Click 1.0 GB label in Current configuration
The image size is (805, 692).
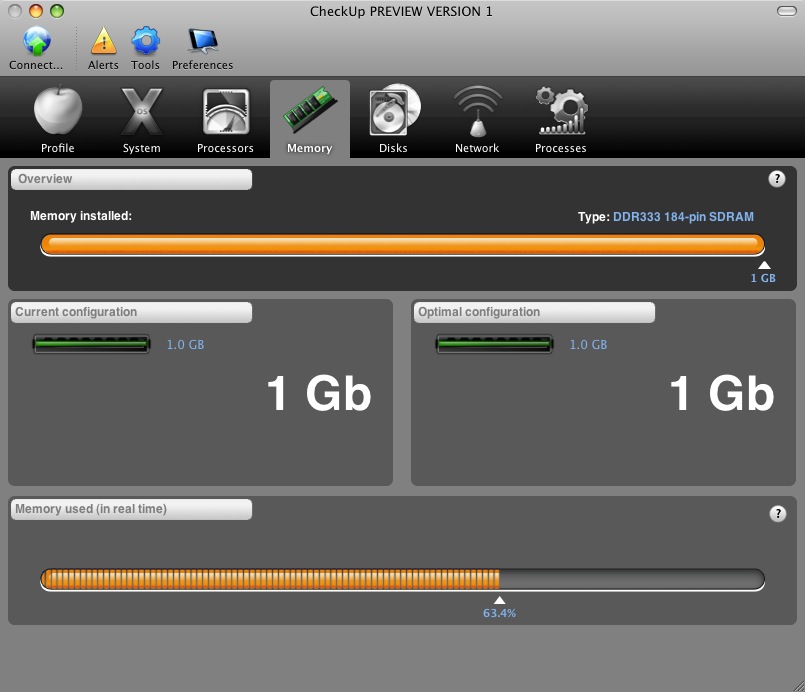pyautogui.click(x=185, y=344)
